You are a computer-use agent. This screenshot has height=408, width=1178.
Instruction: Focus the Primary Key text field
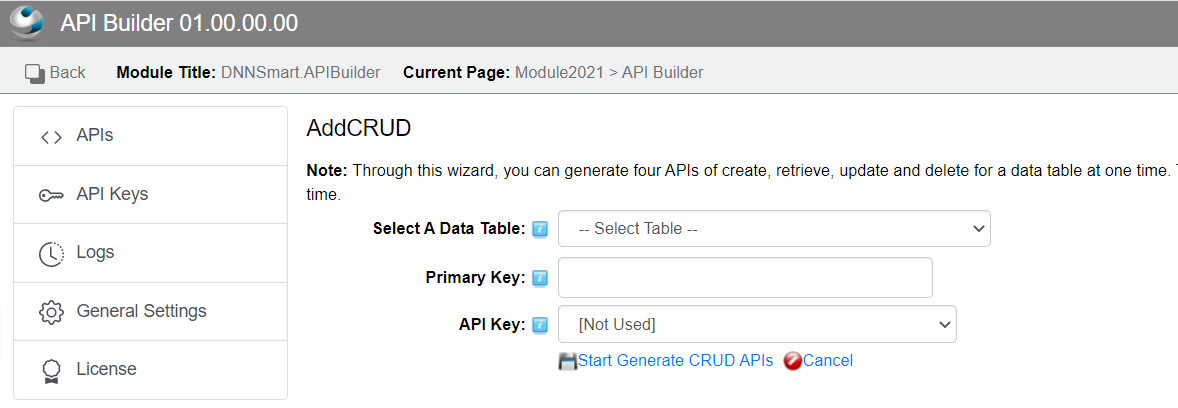[745, 277]
